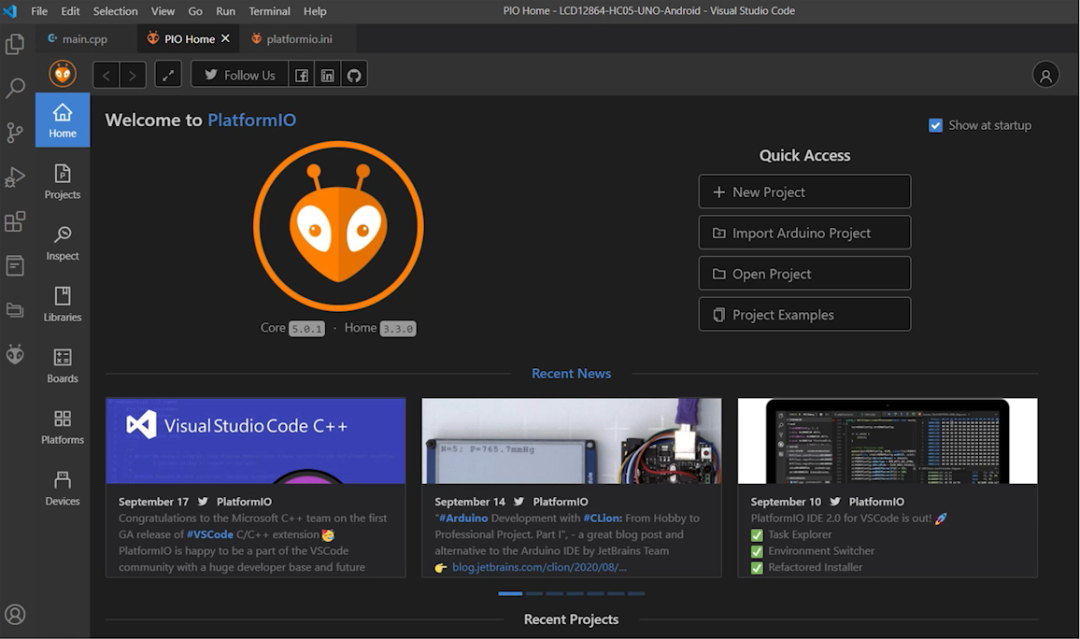Navigate back with the left arrow
This screenshot has height=639, width=1080.
pyautogui.click(x=106, y=75)
